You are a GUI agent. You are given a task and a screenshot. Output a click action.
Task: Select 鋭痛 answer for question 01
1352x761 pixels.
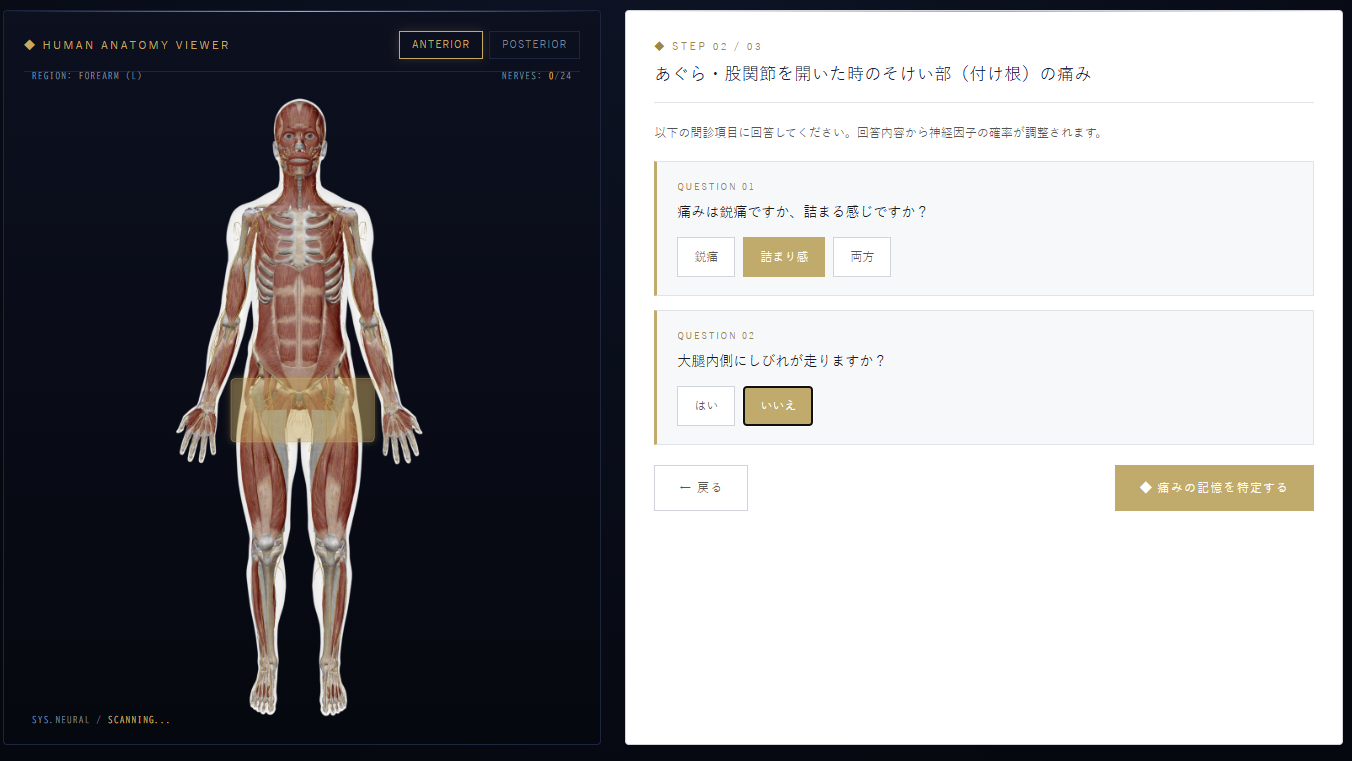pos(706,257)
